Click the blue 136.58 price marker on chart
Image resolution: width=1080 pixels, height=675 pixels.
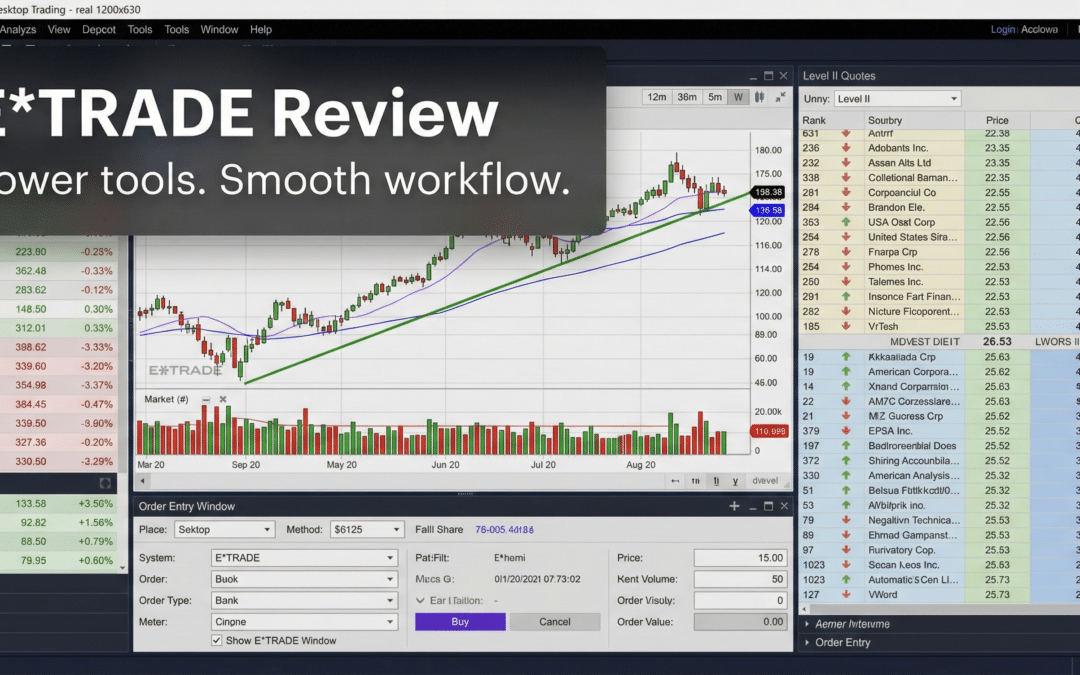[x=768, y=210]
